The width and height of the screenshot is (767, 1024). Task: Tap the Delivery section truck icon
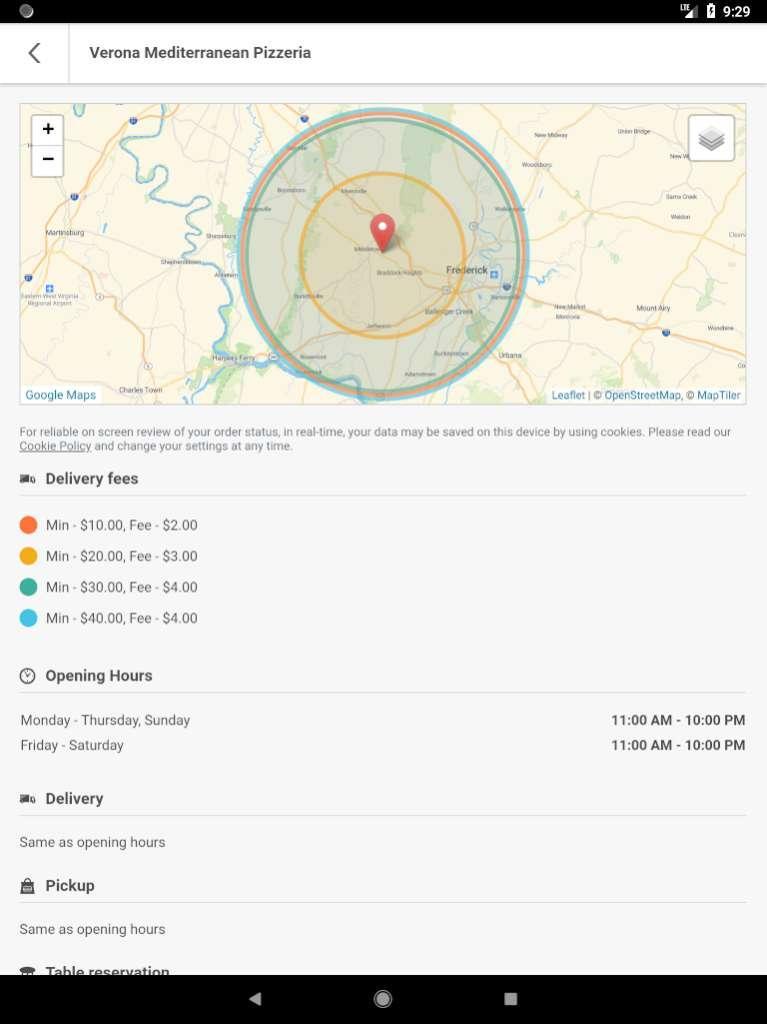coord(27,799)
